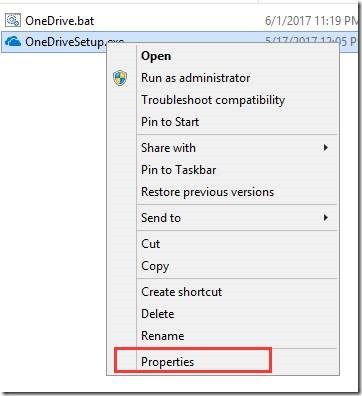
Task: Click the UAC shield icon in the context menu
Action: click(120, 78)
